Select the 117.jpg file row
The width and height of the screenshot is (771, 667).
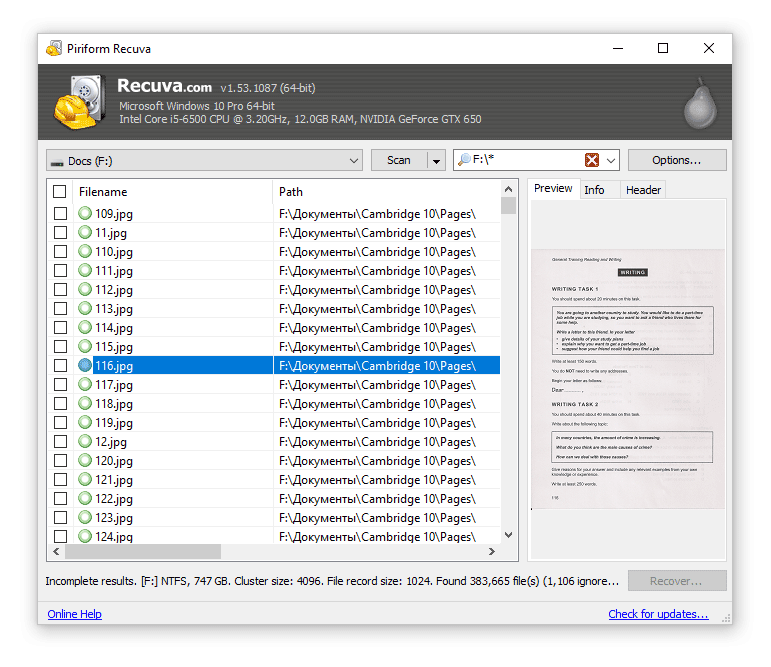273,385
